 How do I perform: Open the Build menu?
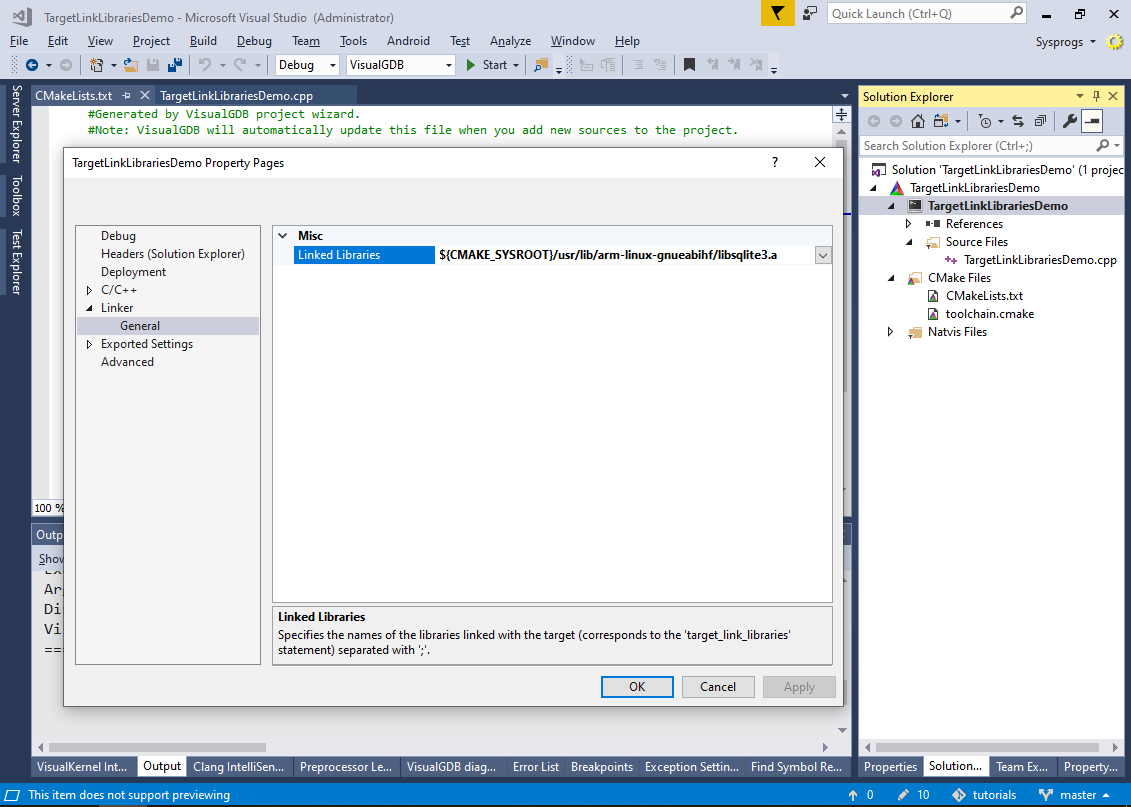(x=203, y=41)
